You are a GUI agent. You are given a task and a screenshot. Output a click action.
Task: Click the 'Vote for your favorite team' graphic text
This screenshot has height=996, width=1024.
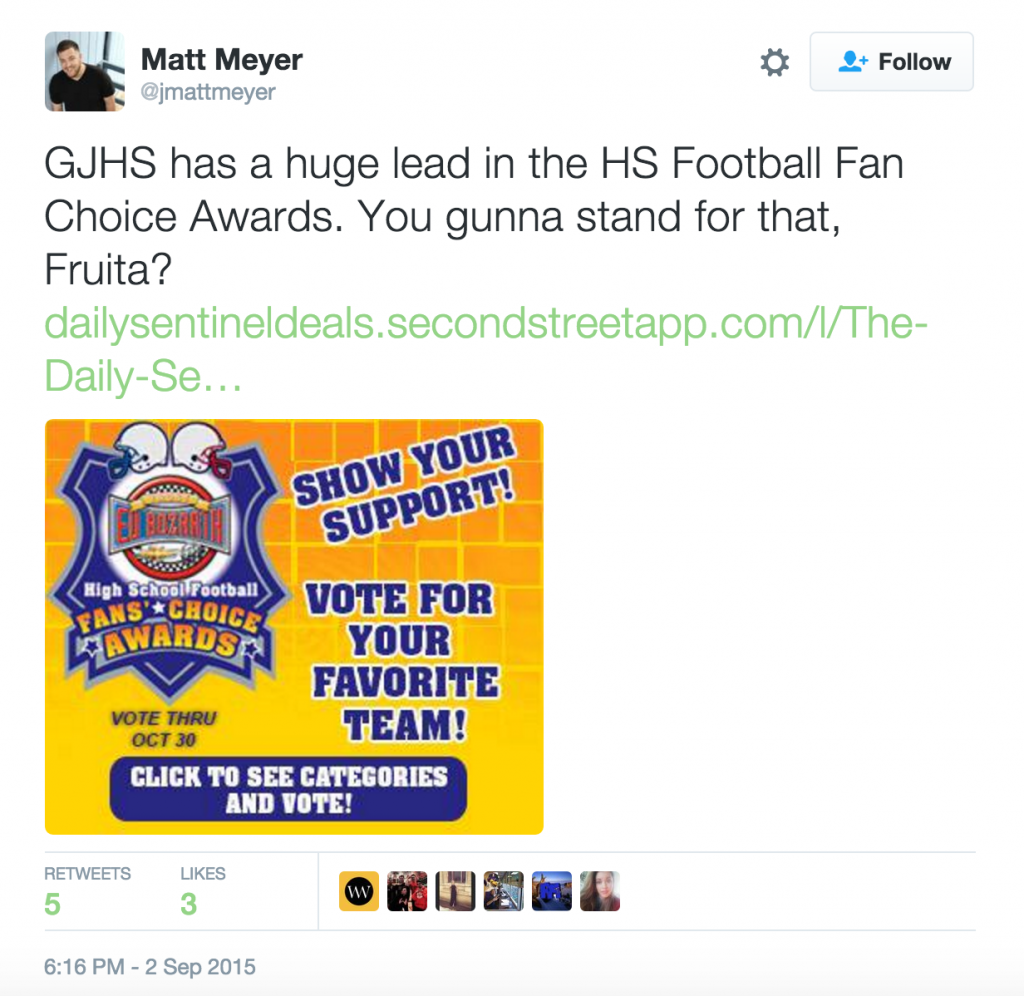(x=402, y=661)
